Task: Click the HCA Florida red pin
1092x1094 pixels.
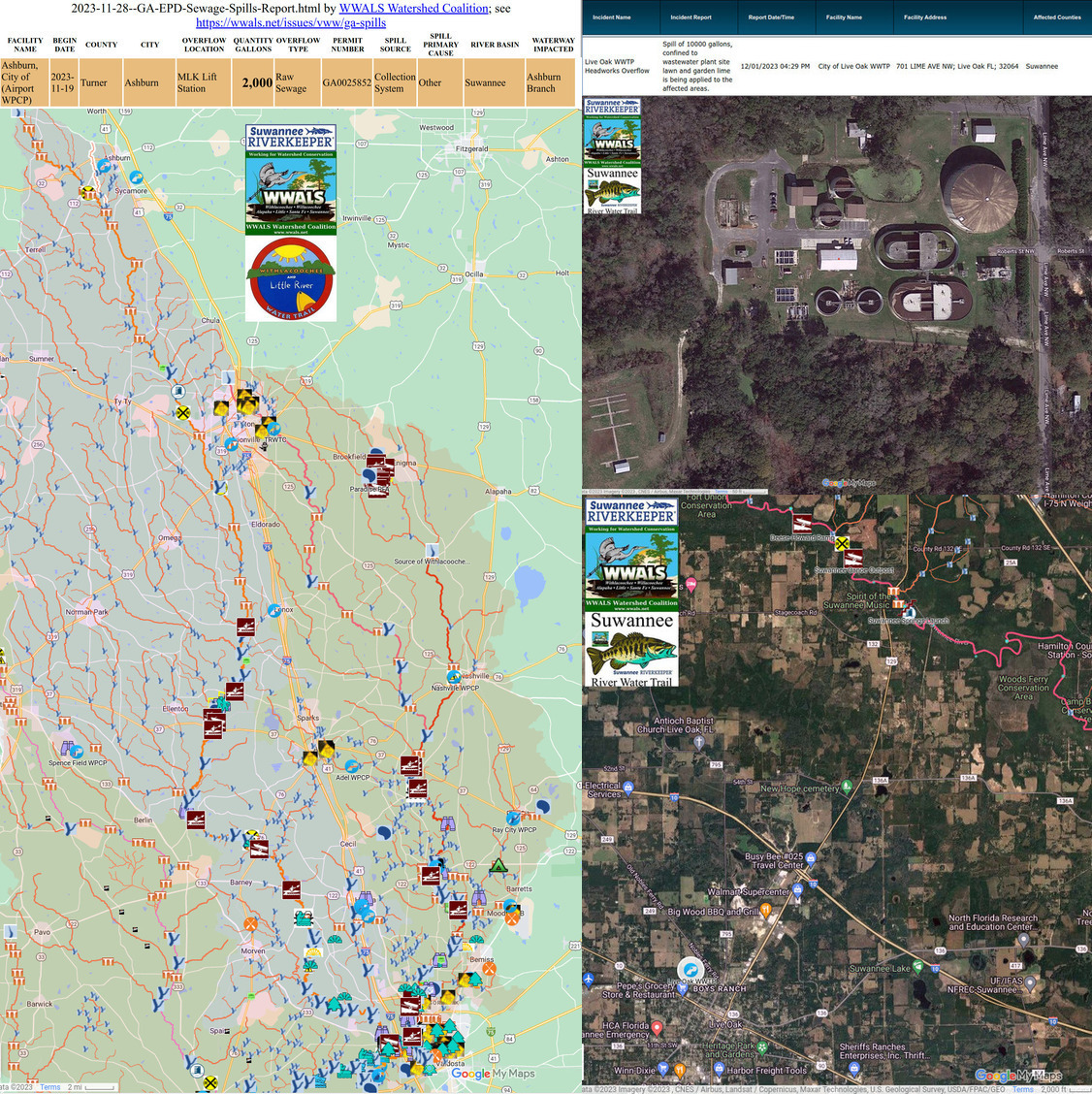Action: pos(657,1027)
